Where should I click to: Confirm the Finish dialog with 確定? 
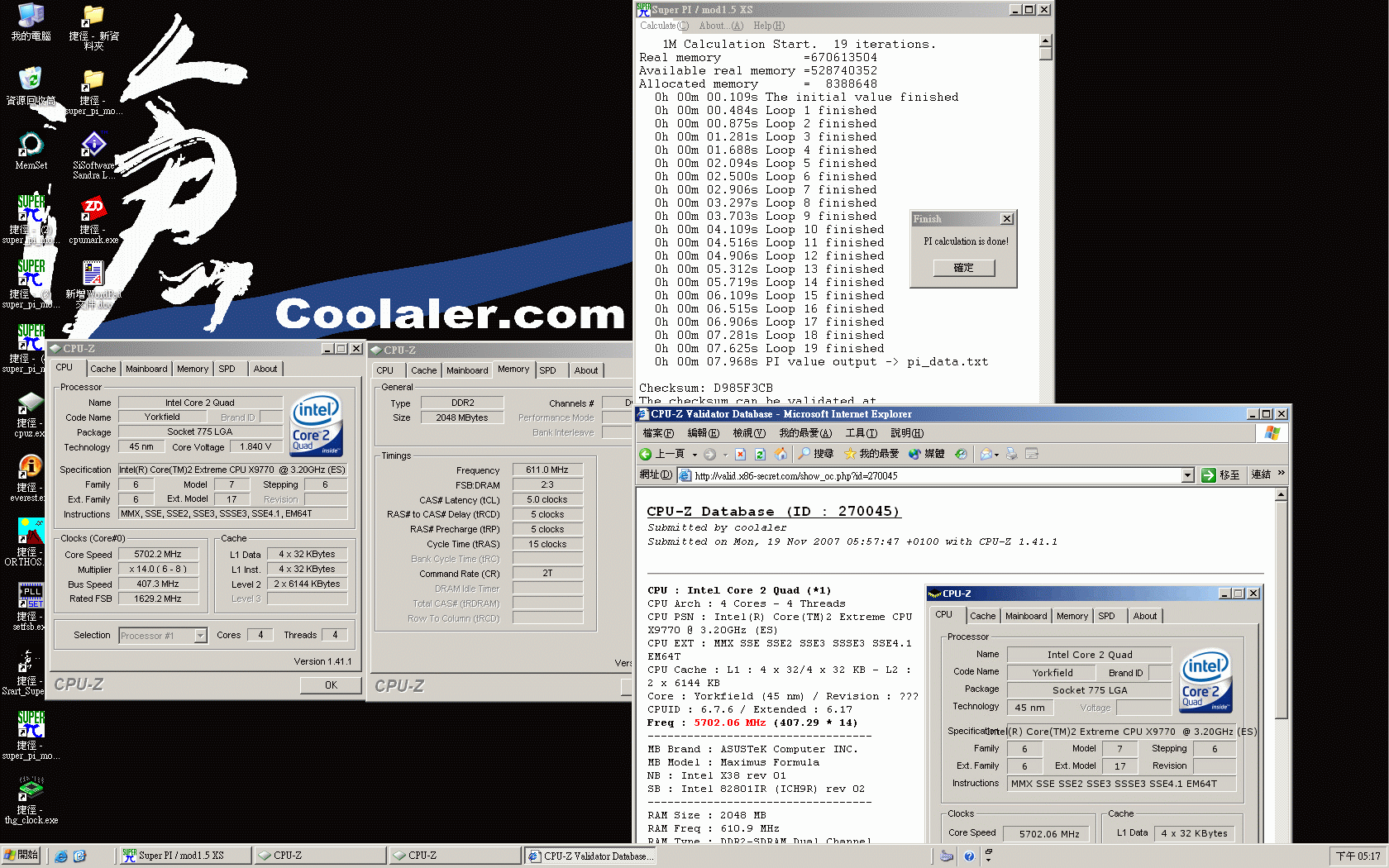(963, 268)
